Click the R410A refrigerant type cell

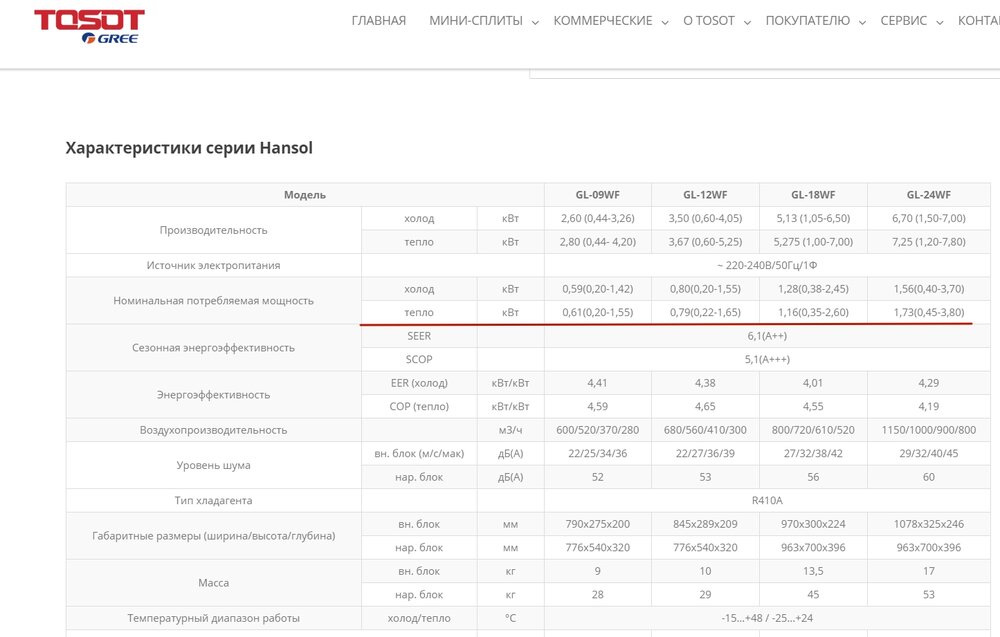tap(766, 500)
